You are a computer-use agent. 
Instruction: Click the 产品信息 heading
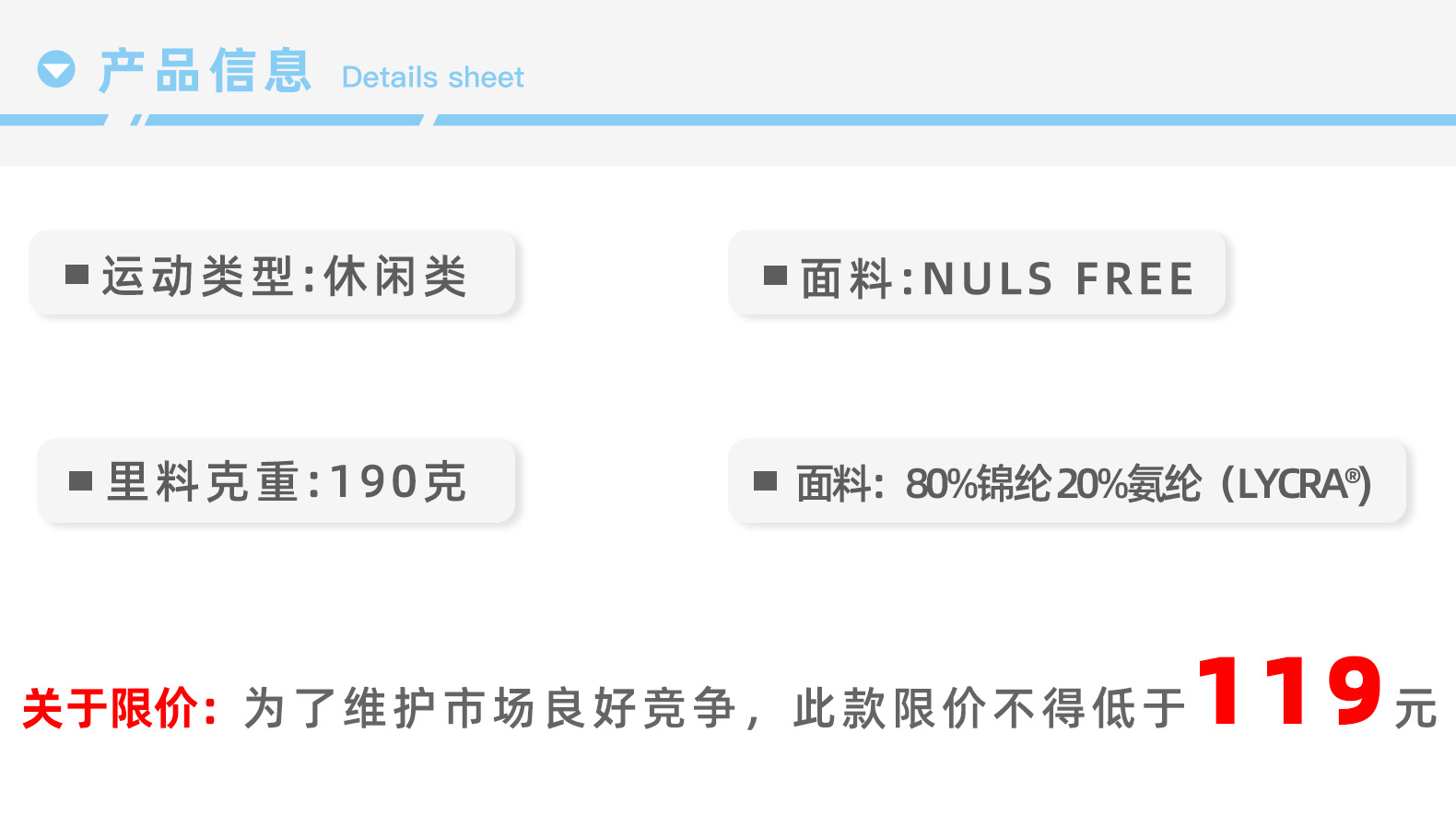(x=205, y=71)
